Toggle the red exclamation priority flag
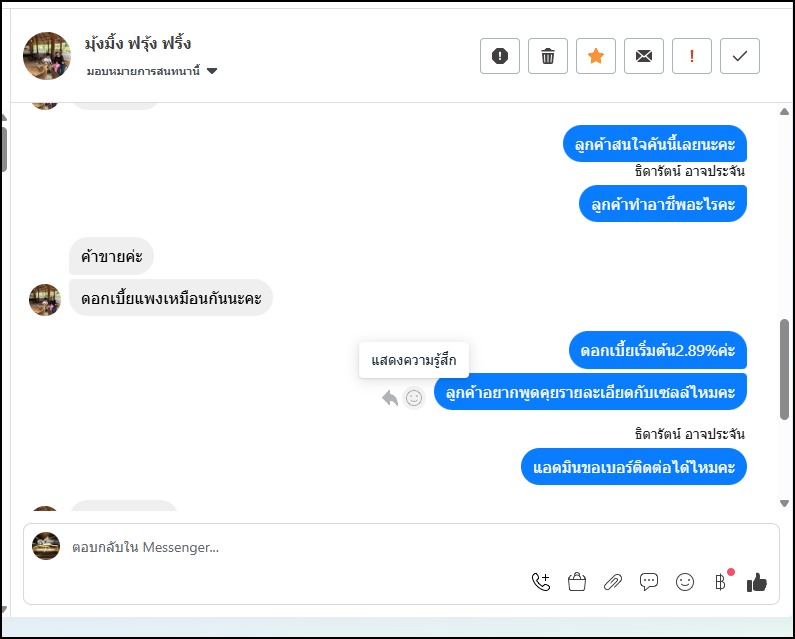 [692, 56]
